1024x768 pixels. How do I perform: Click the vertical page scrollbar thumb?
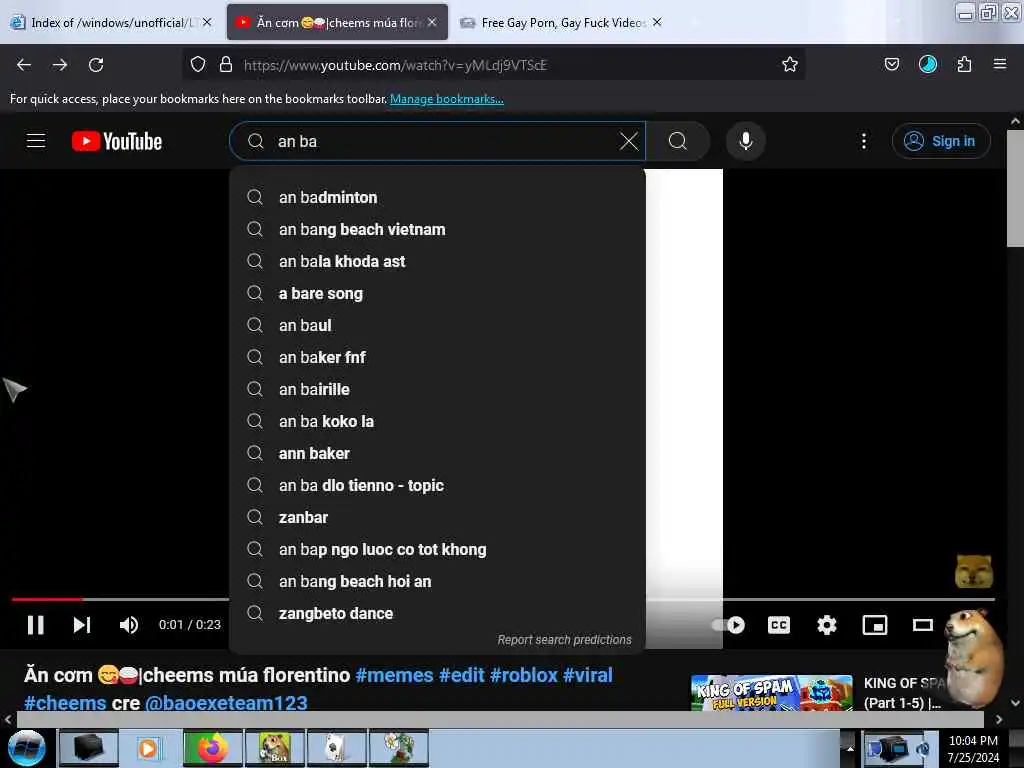1015,188
